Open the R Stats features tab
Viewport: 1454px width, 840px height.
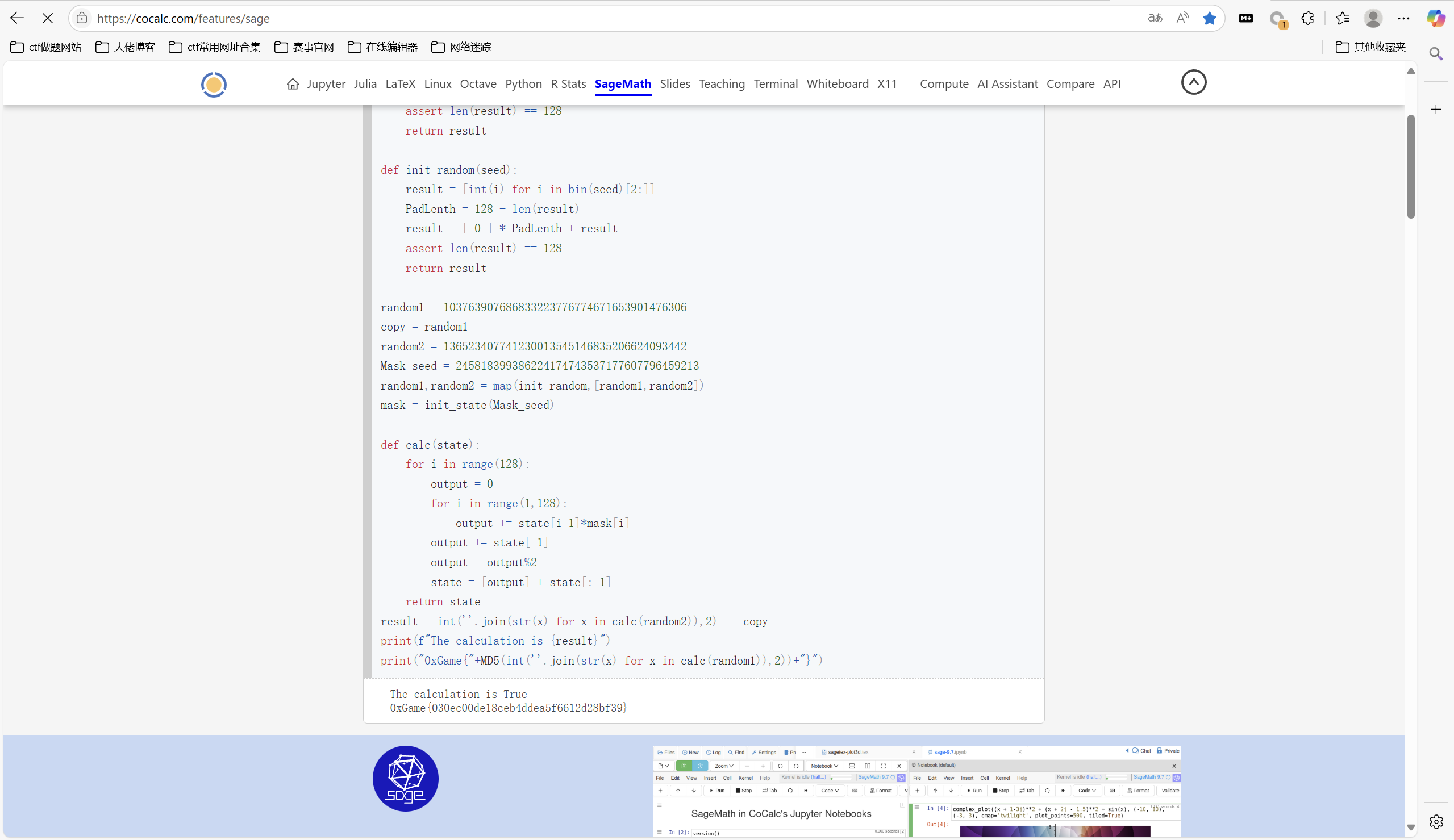coord(568,84)
